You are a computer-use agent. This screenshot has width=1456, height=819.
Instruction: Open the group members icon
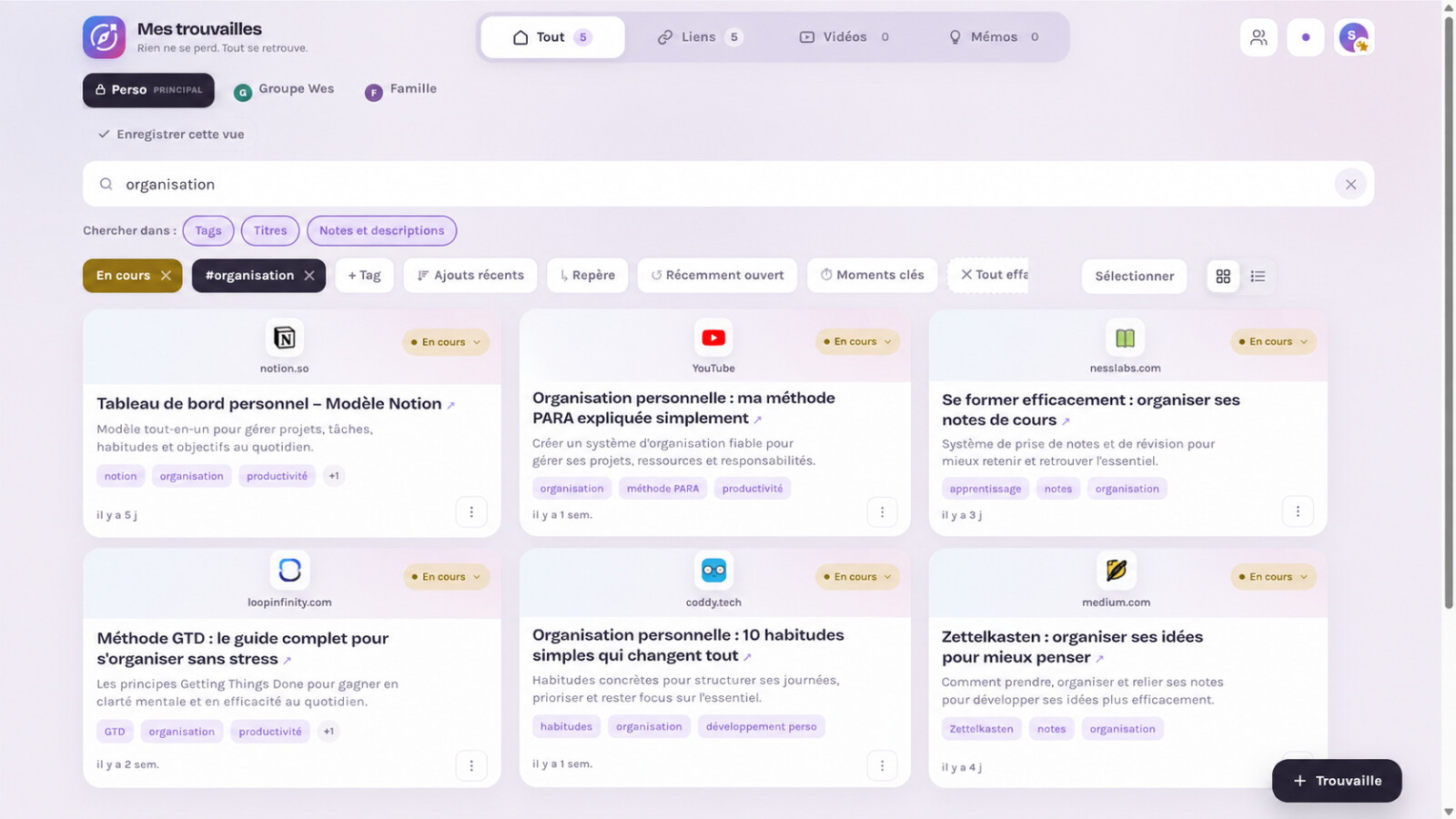pos(1259,37)
